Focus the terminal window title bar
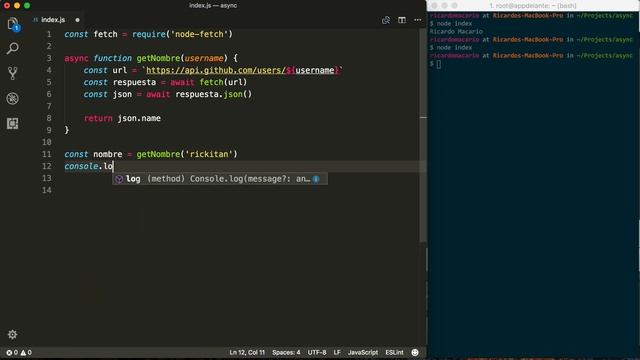Image resolution: width=640 pixels, height=360 pixels. point(533,6)
